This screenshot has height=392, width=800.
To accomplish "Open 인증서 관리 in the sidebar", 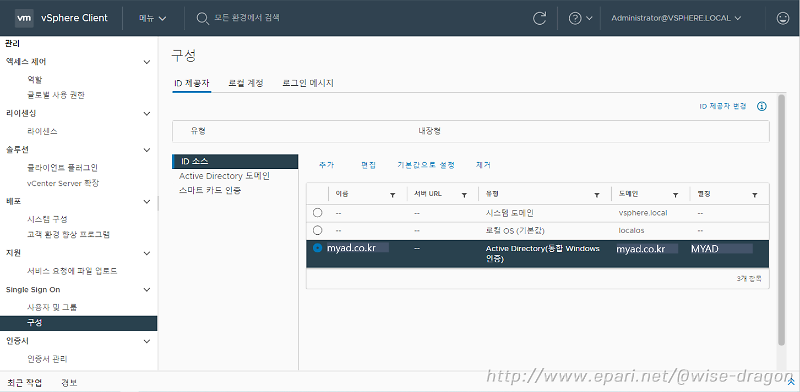I will coord(47,359).
